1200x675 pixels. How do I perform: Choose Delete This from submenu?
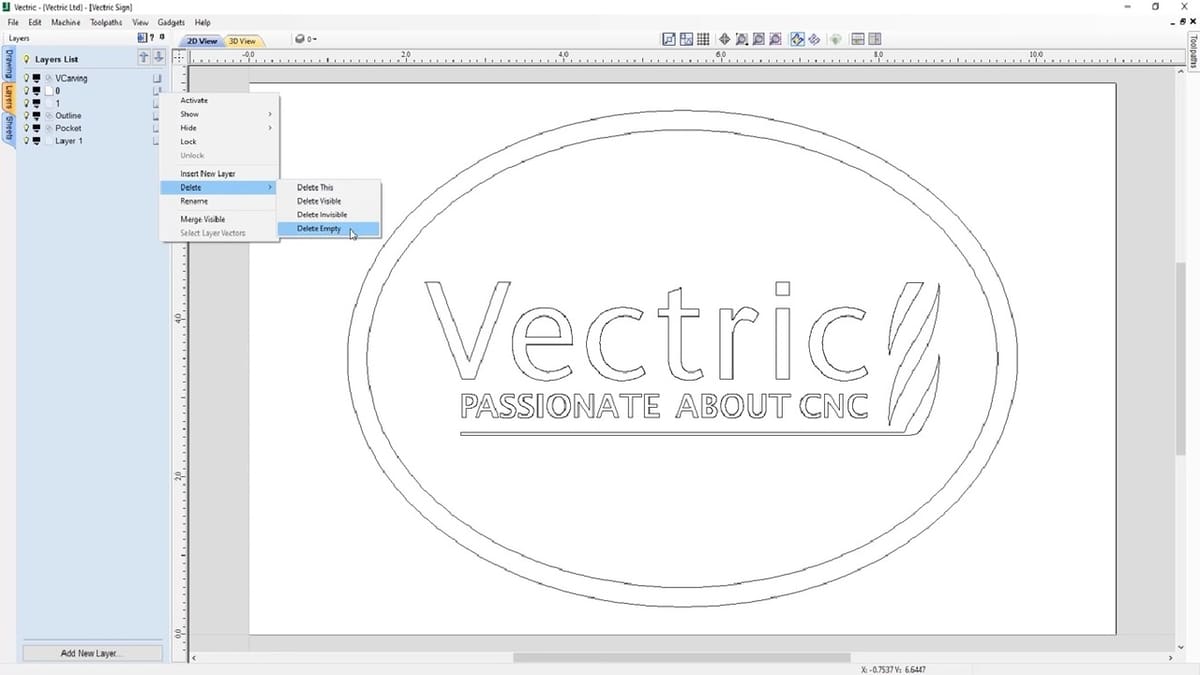(329, 187)
